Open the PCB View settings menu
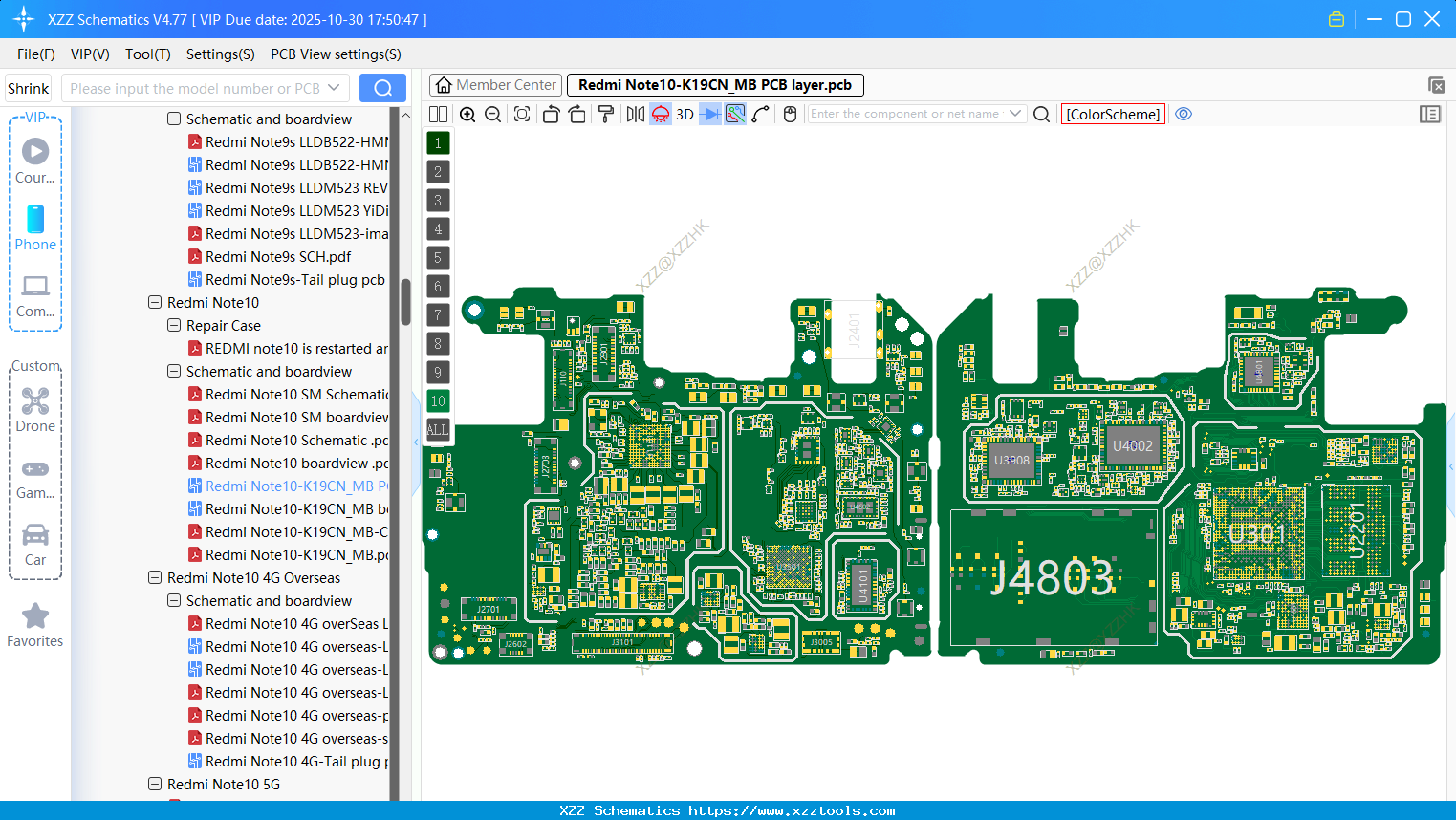This screenshot has width=1456, height=820. point(335,54)
